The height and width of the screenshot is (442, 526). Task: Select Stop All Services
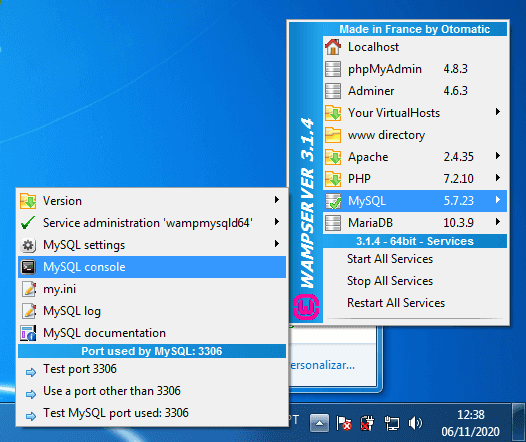click(415, 281)
